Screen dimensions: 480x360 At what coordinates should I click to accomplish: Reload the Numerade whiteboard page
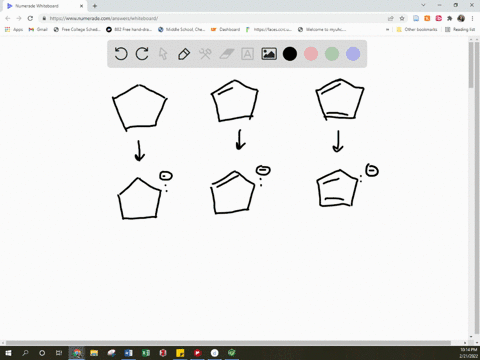click(30, 18)
